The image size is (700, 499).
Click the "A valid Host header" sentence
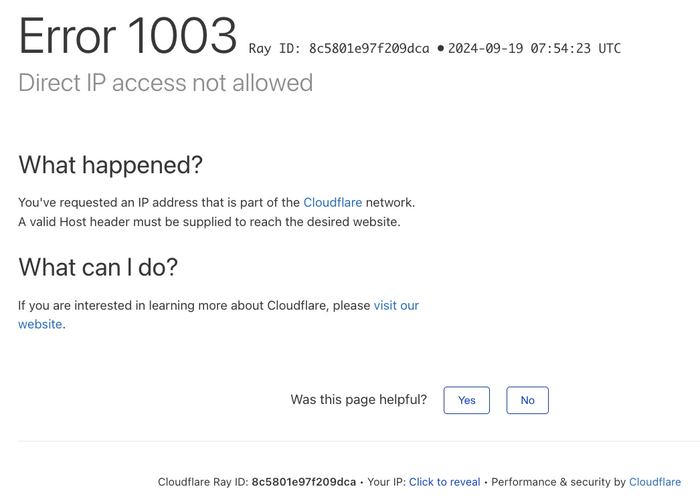coord(209,222)
